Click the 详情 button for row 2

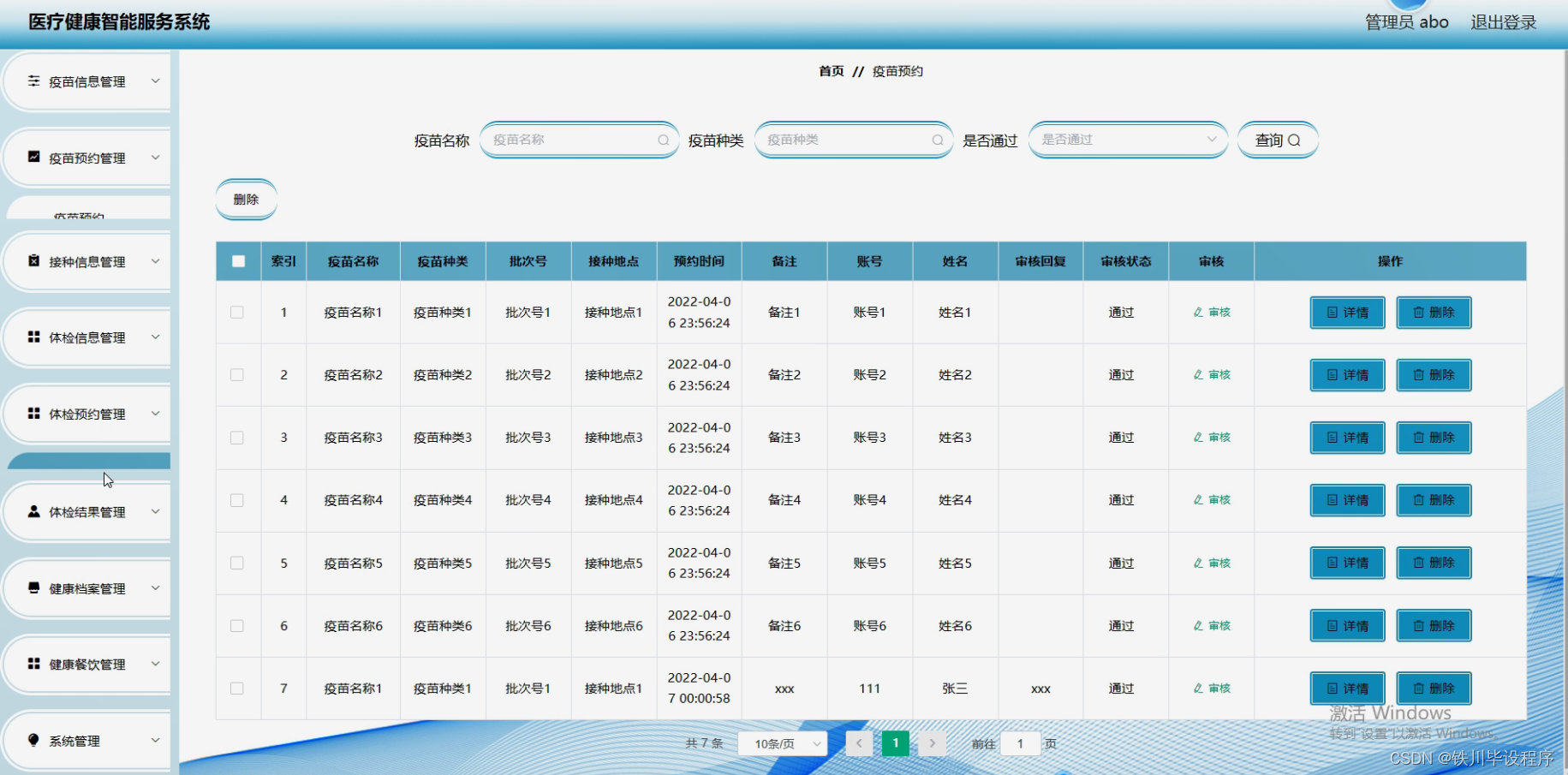[1346, 375]
